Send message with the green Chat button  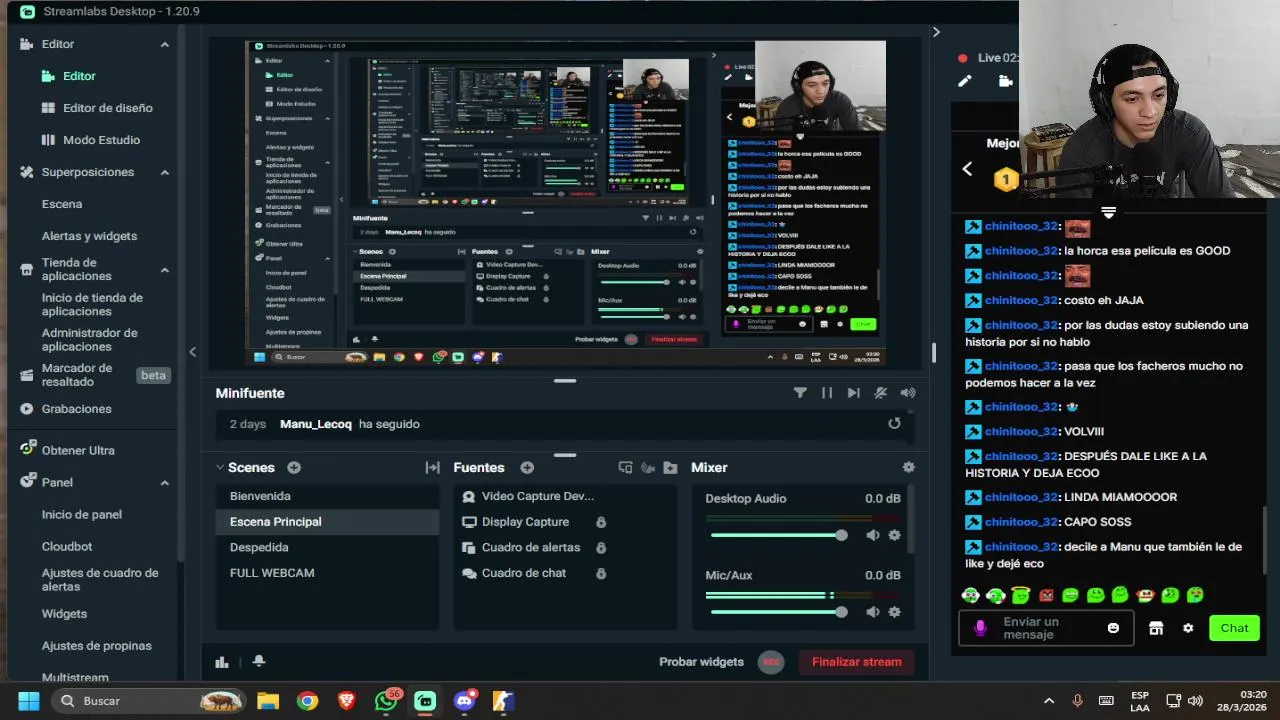pos(1234,628)
